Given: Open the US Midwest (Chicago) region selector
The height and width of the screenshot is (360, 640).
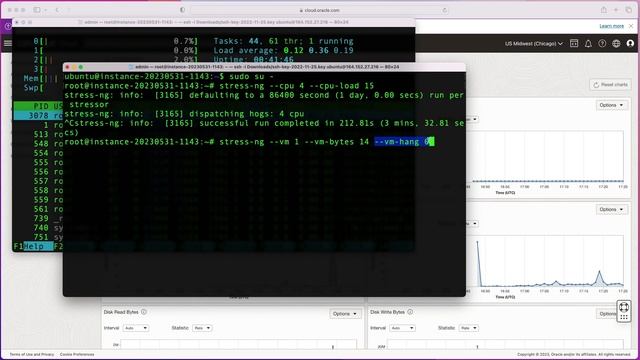Looking at the screenshot, I should tap(534, 44).
